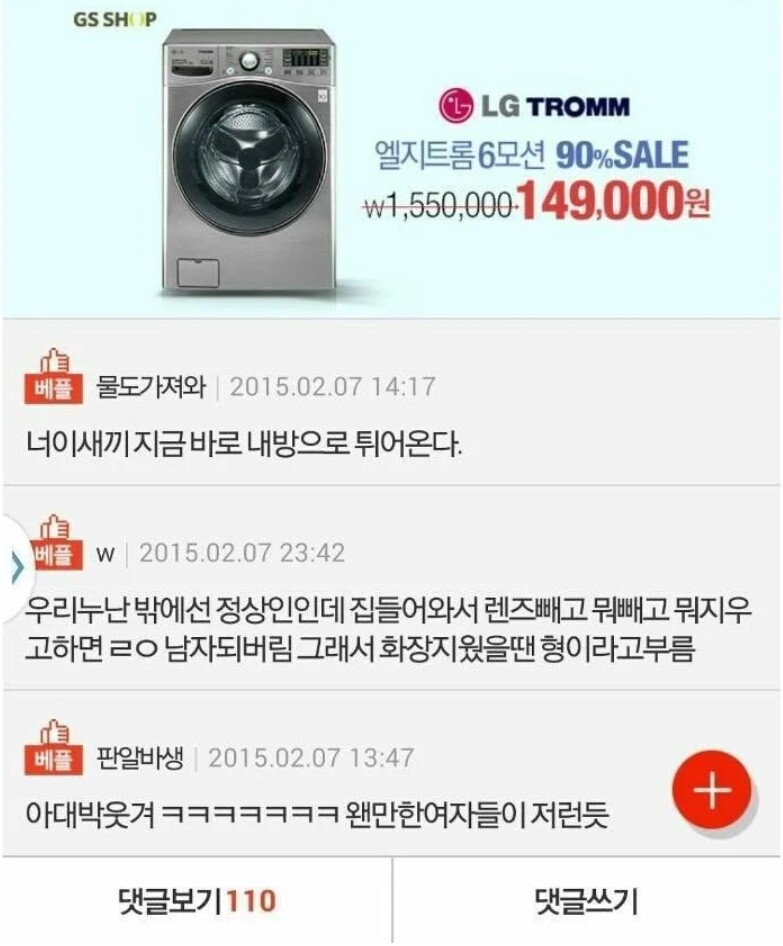Viewport: 783px width, 946px height.
Task: Click the GS SHOP logo
Action: click(x=115, y=19)
